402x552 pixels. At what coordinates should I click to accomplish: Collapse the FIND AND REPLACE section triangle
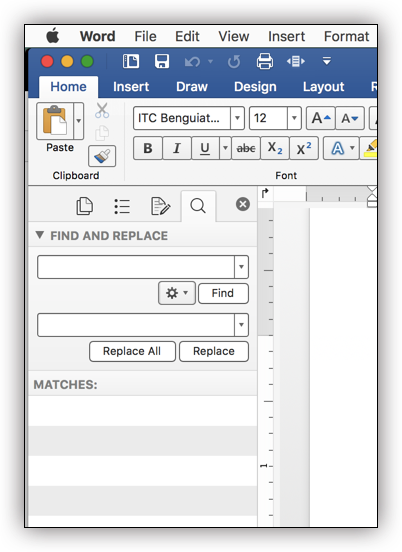coord(40,235)
